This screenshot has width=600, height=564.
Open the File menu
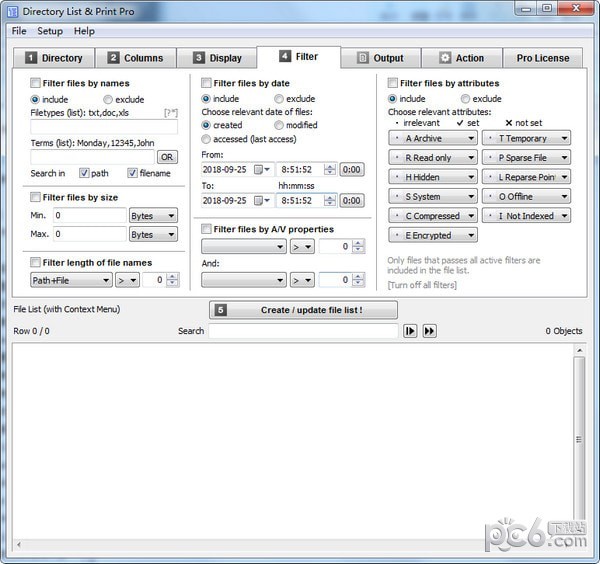(x=19, y=31)
